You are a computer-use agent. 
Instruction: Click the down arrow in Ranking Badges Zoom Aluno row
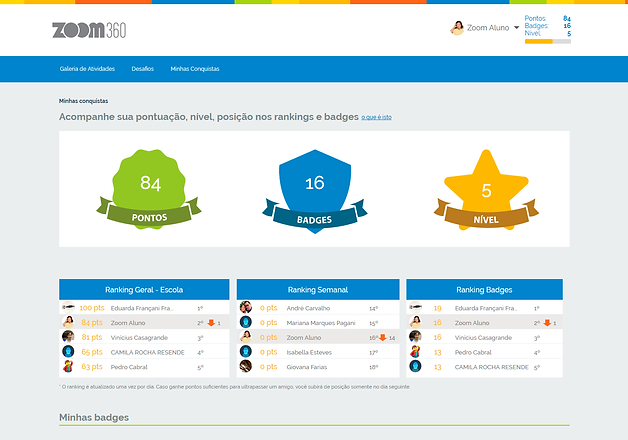coord(547,323)
